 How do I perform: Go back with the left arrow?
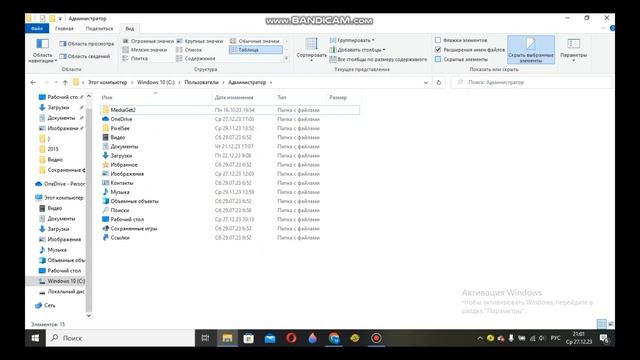33,82
